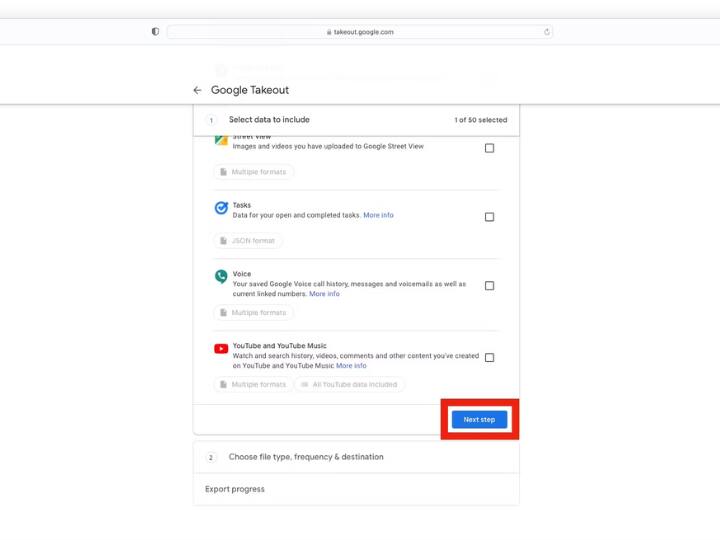The width and height of the screenshot is (720, 540).
Task: Click the Tasks app icon
Action: pos(221,208)
